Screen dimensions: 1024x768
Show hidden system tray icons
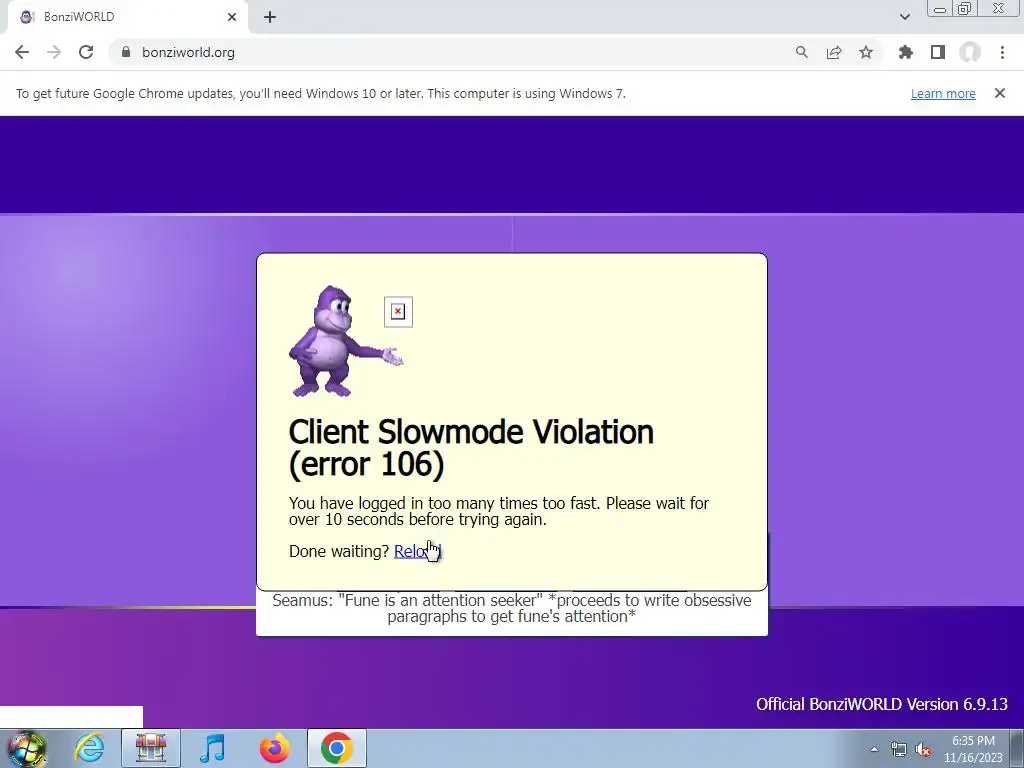[x=874, y=749]
